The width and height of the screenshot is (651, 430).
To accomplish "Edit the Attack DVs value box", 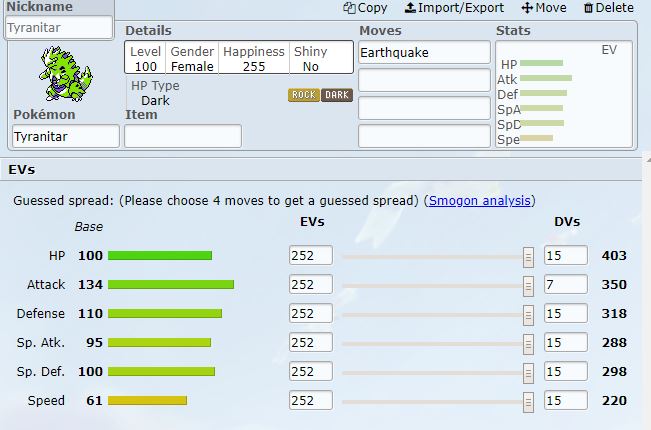I will pyautogui.click(x=565, y=285).
